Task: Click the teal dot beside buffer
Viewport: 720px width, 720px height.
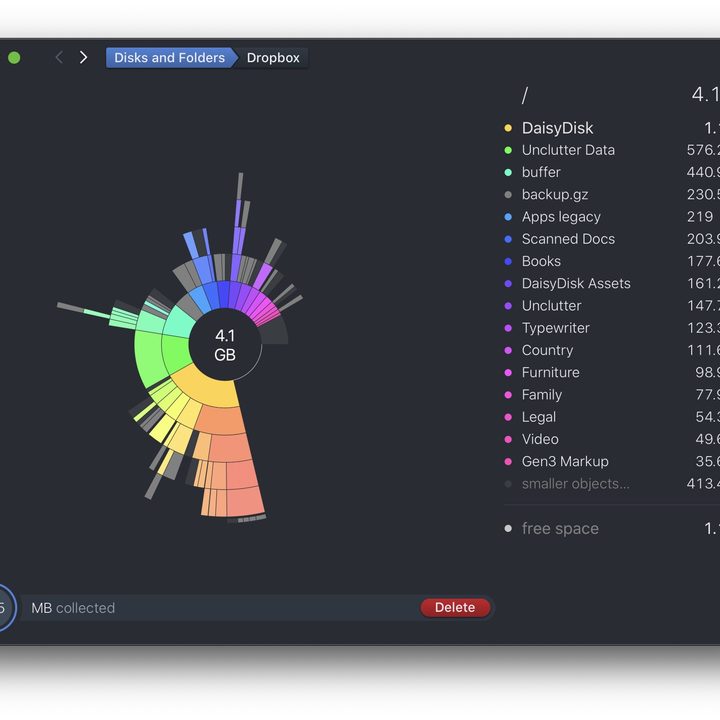Action: coord(508,172)
